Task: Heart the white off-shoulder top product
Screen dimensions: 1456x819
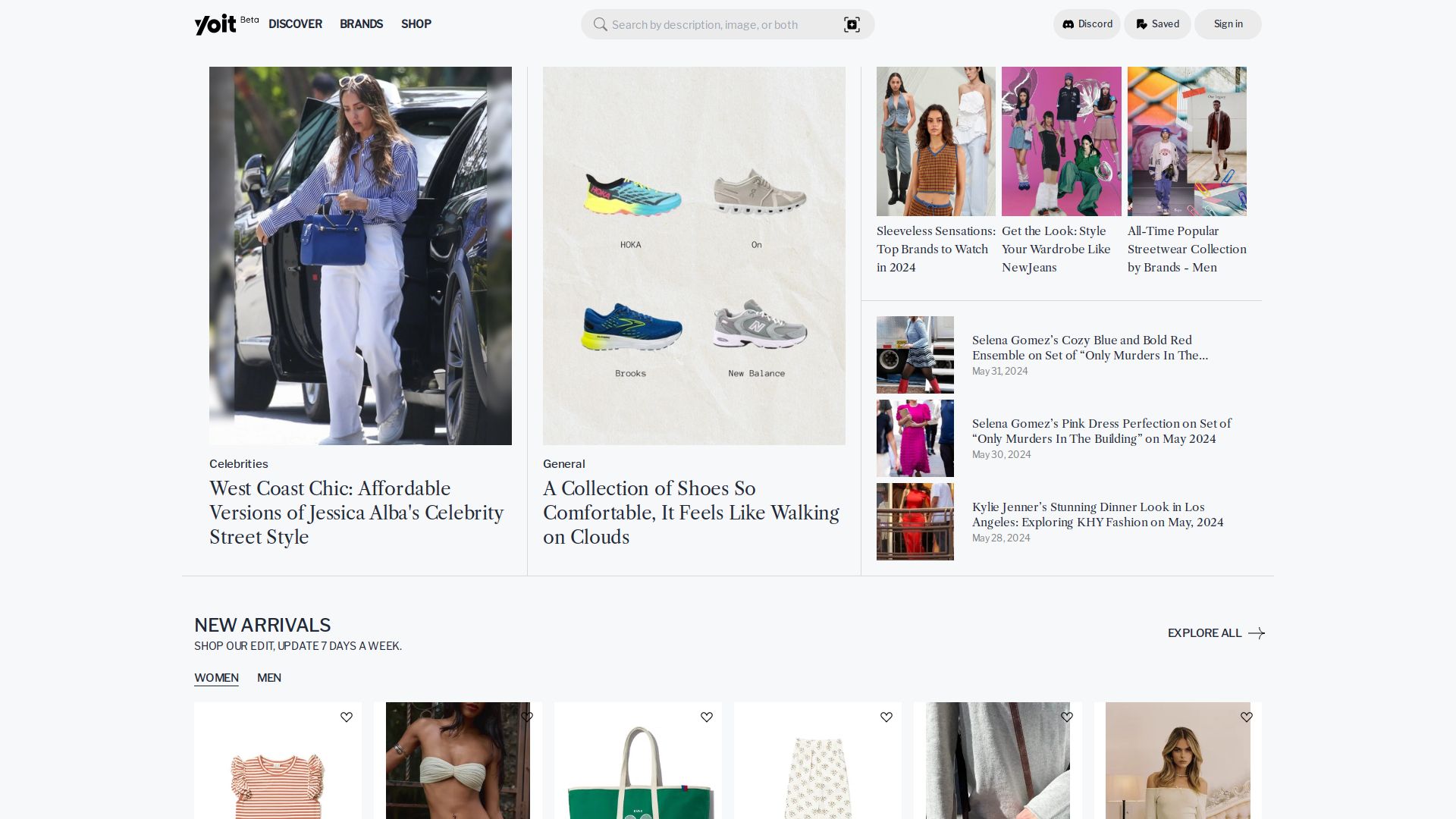Action: click(1247, 717)
